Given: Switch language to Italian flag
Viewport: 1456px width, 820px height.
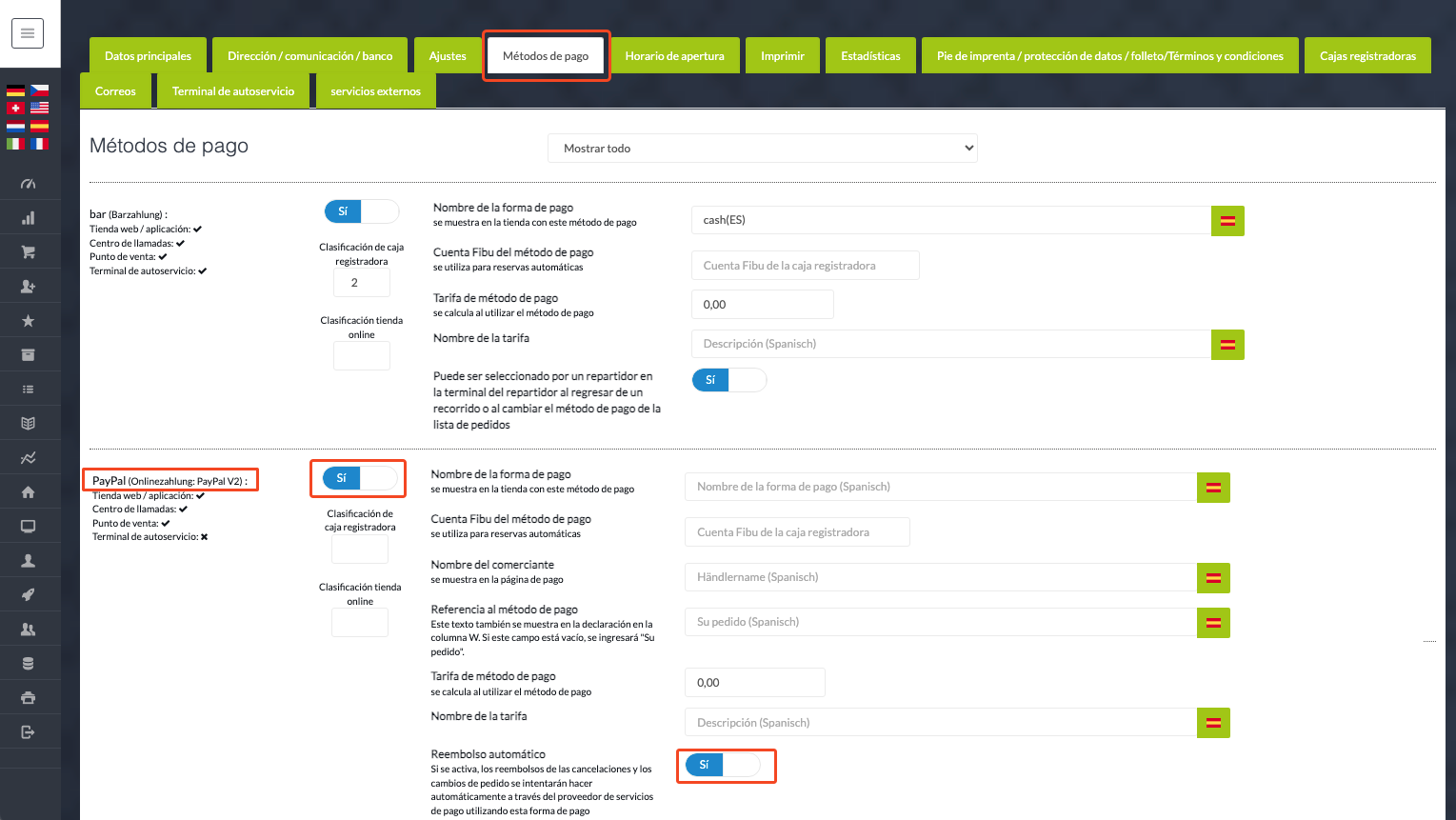Looking at the screenshot, I should coord(15,144).
